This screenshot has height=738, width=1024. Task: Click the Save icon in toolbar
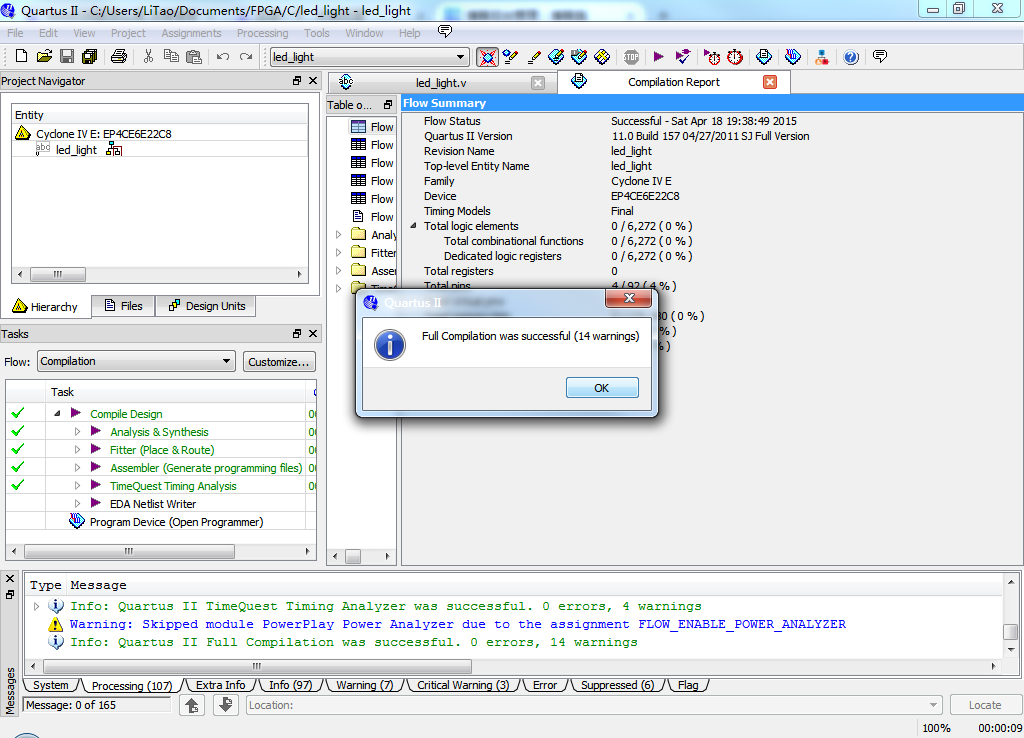(x=67, y=57)
